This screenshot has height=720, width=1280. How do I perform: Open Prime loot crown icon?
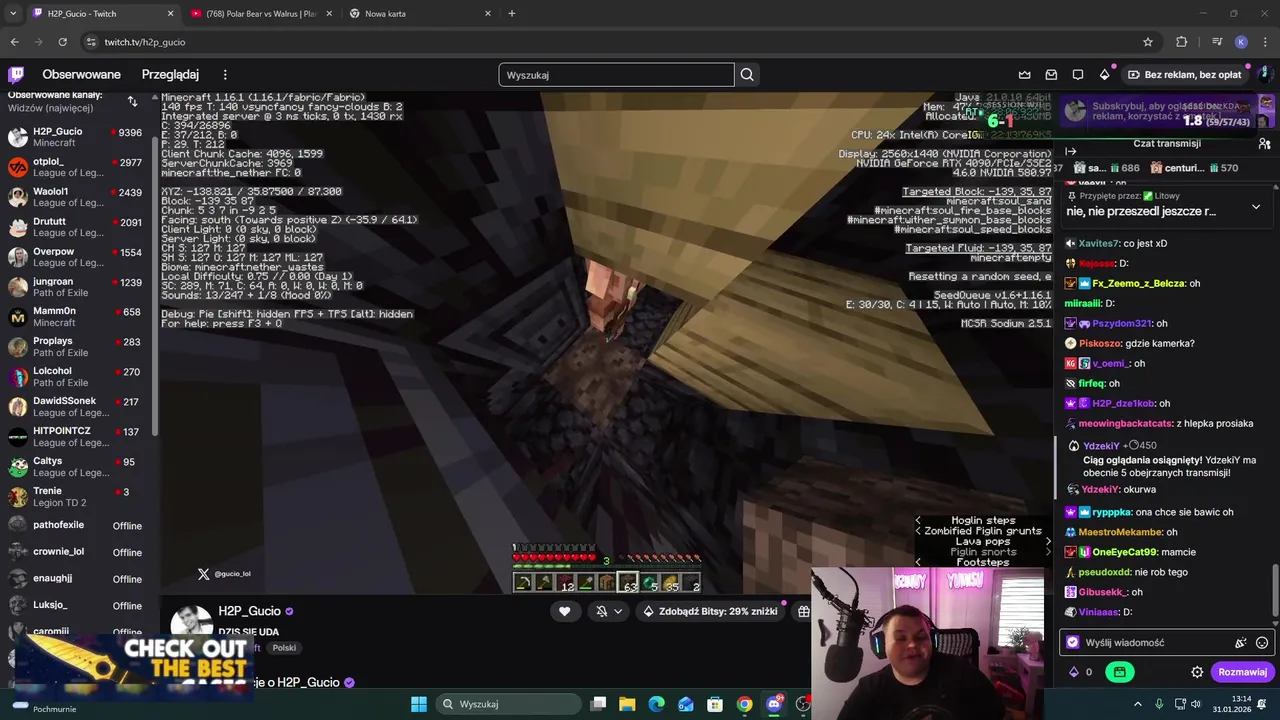1025,75
